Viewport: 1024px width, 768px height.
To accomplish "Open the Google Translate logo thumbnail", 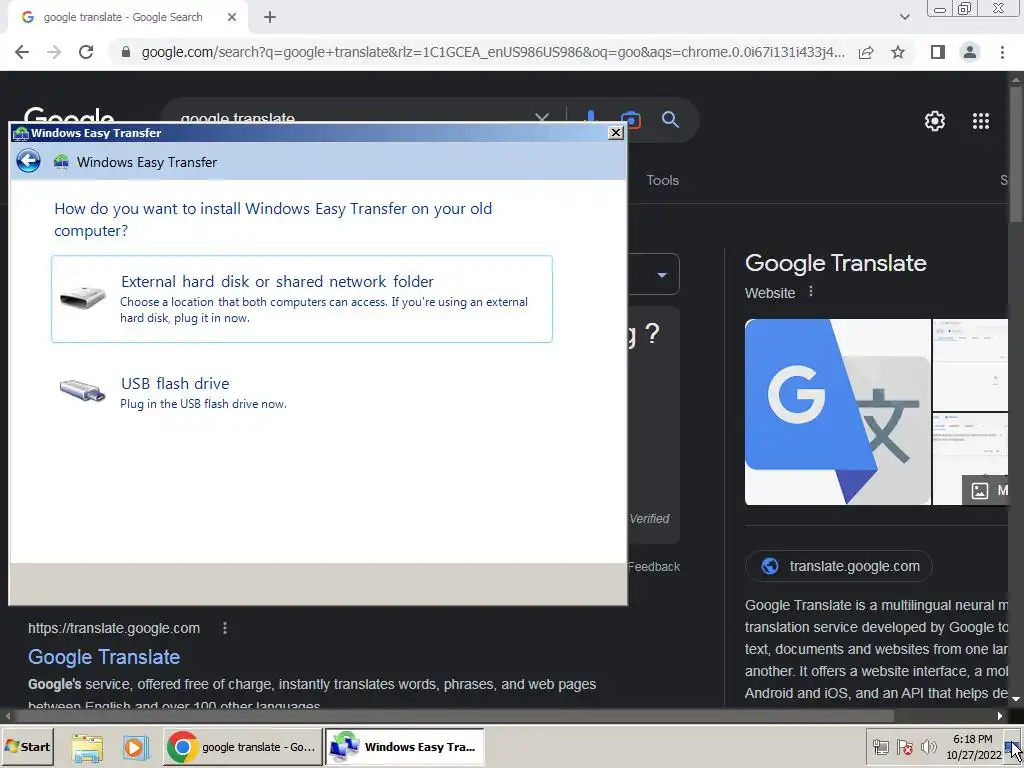I will [x=837, y=412].
